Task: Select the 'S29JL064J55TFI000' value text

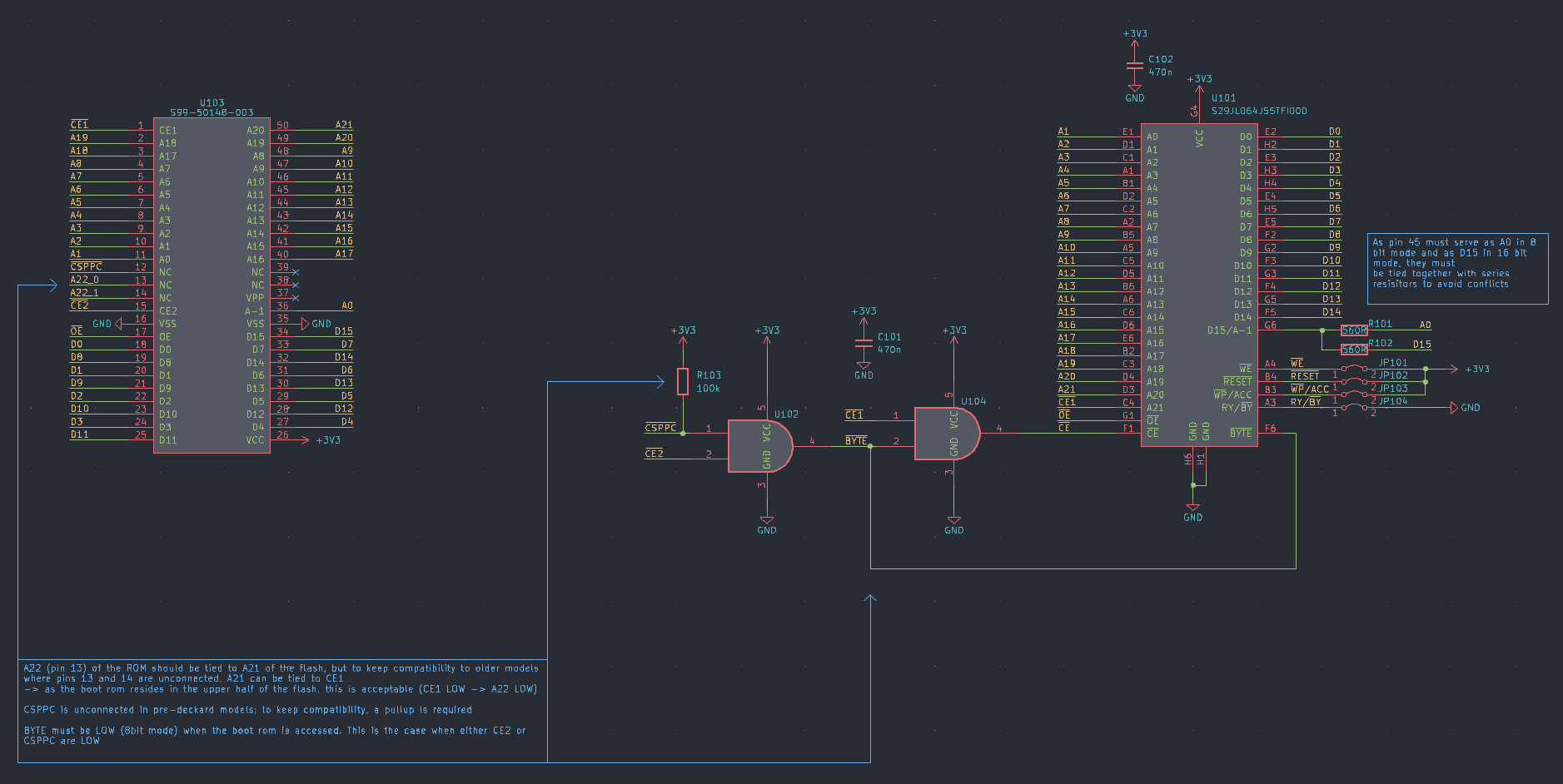Action: (1259, 111)
